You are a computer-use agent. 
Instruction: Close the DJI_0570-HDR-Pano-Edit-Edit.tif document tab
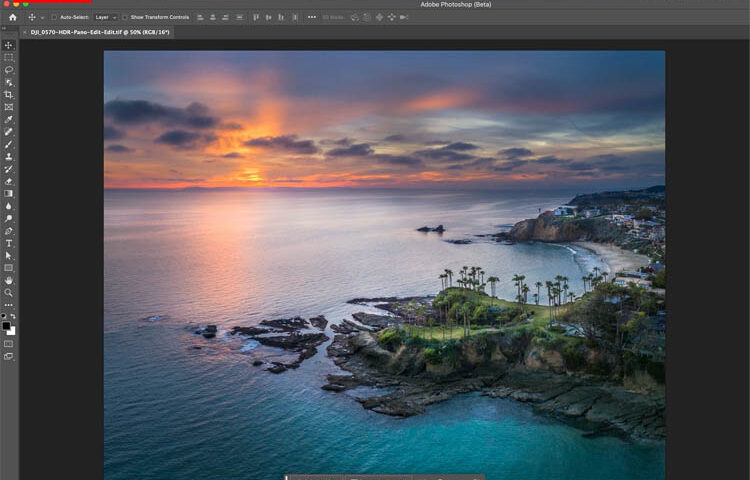click(x=25, y=32)
